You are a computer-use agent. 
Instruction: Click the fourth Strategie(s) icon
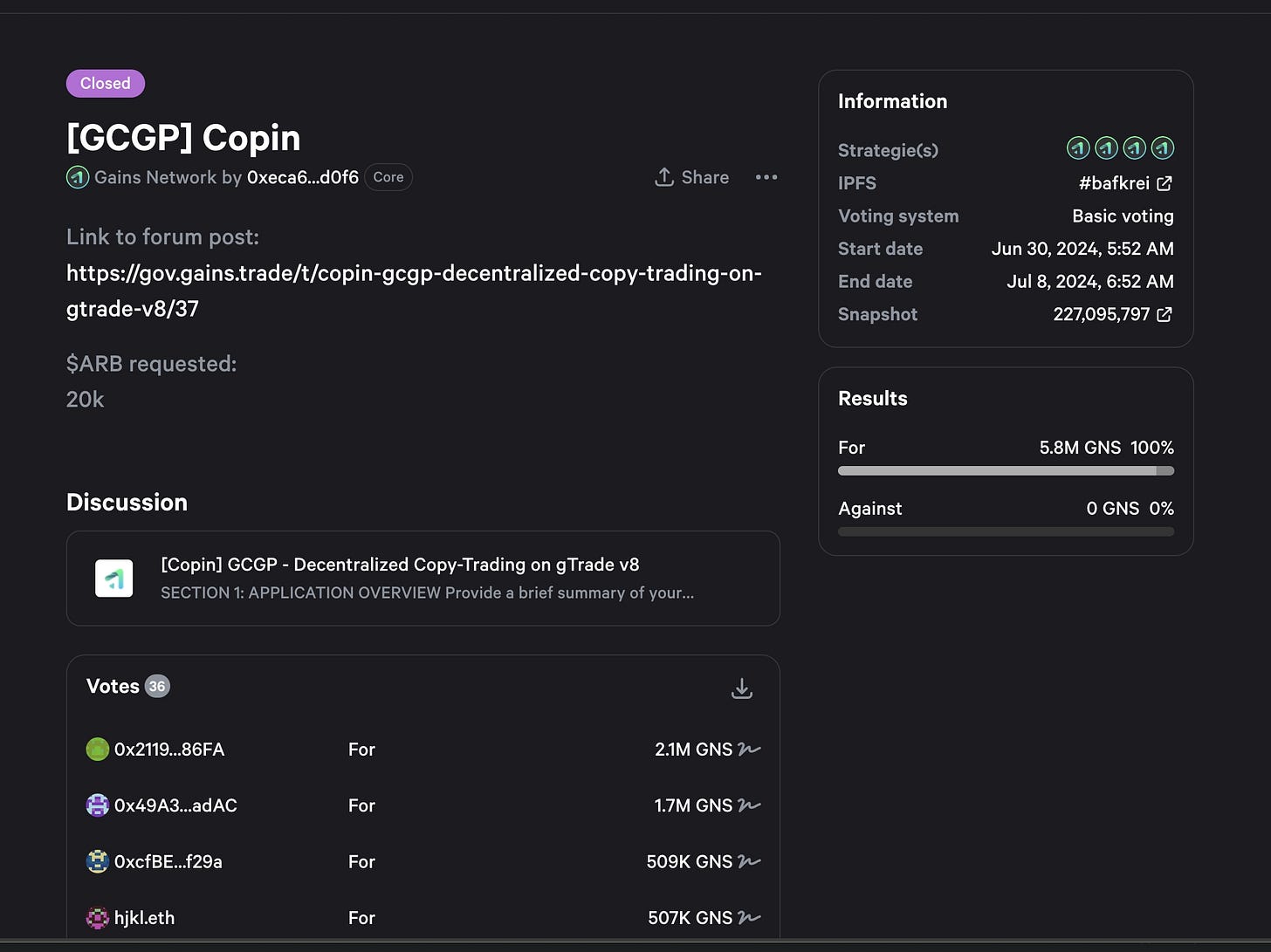(x=1163, y=149)
